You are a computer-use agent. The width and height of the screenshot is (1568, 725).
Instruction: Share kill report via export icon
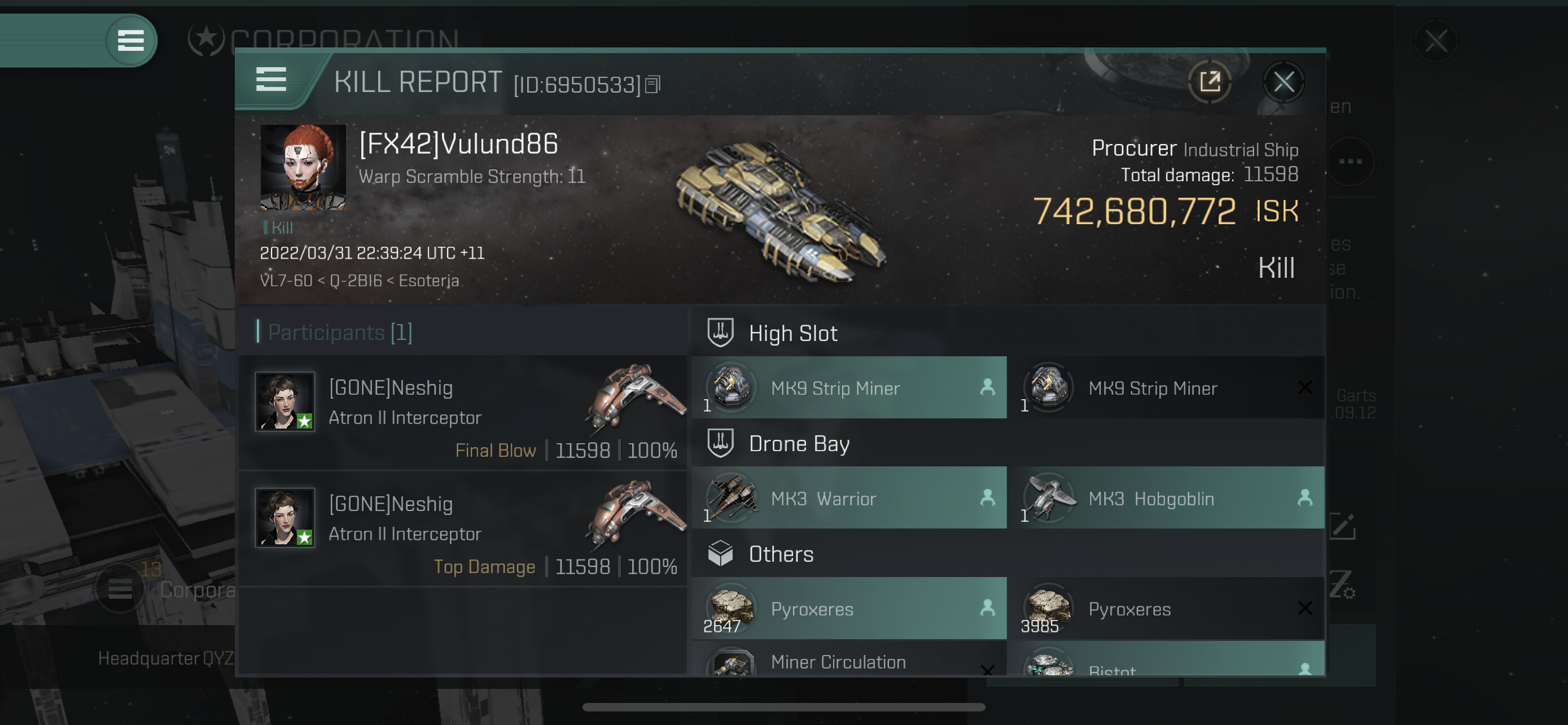pyautogui.click(x=1210, y=81)
